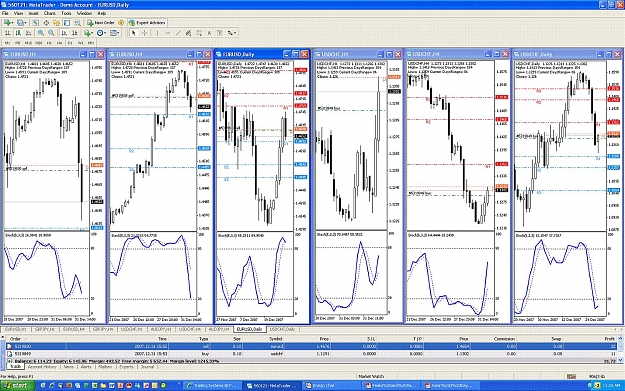Expand the Templates dropdown arrow
This screenshot has height=391, width=625.
click(x=118, y=33)
